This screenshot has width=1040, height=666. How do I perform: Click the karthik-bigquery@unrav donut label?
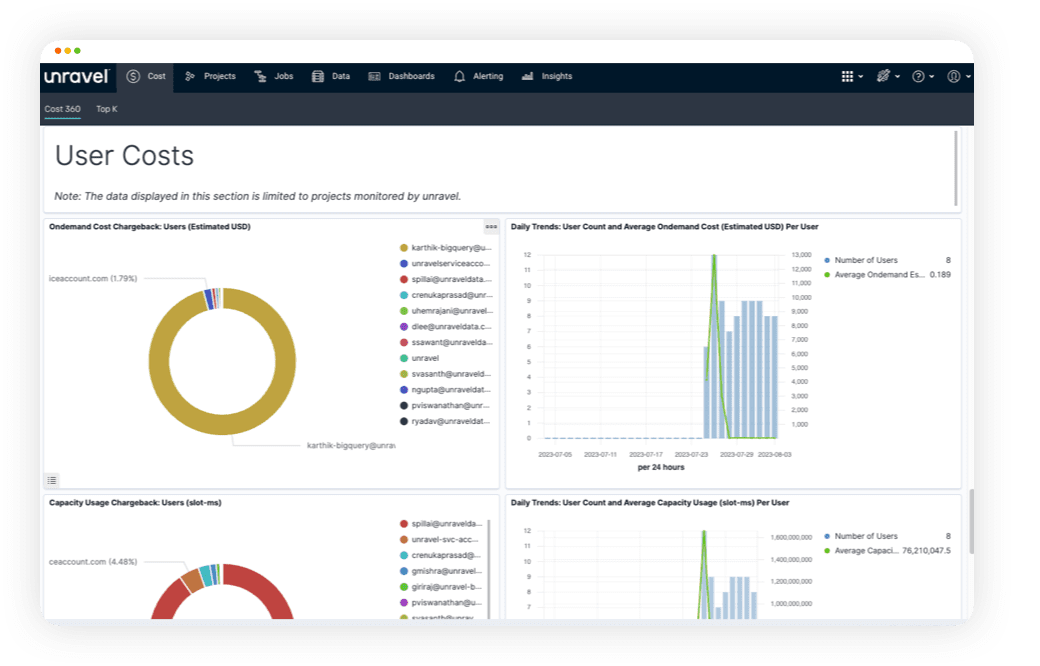351,446
